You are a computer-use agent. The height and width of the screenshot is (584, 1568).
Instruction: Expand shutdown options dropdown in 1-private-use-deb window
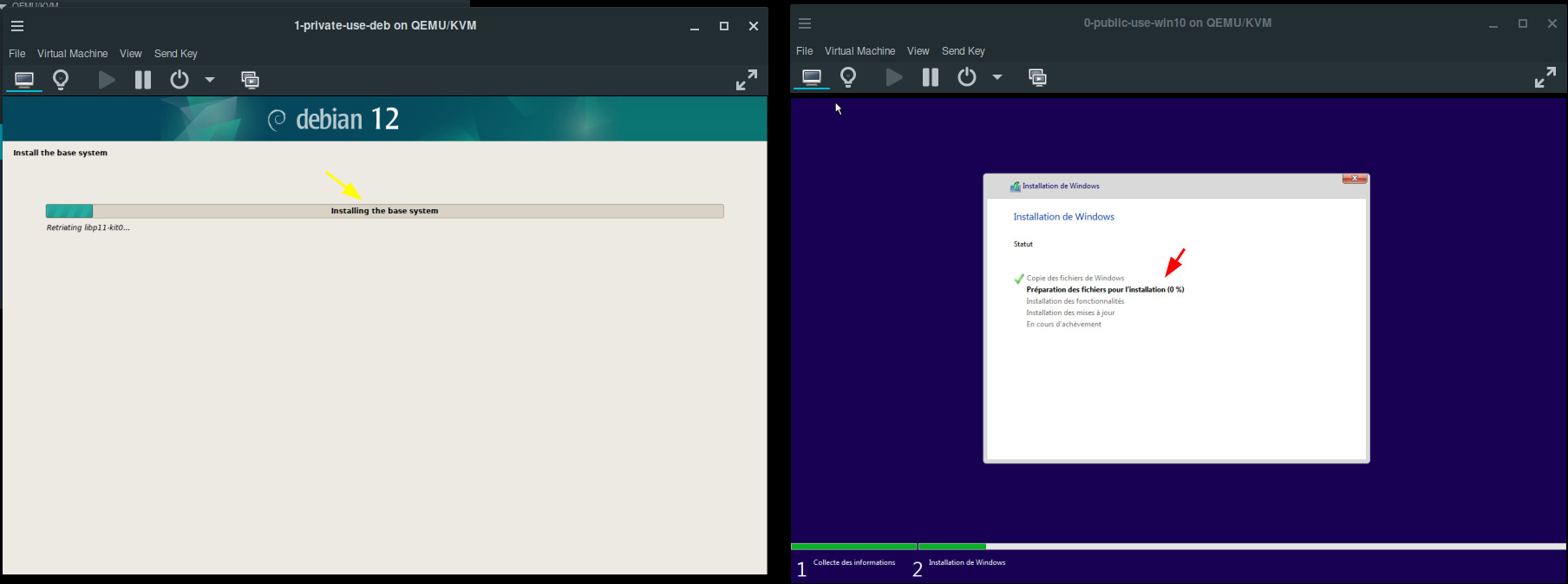tap(210, 80)
